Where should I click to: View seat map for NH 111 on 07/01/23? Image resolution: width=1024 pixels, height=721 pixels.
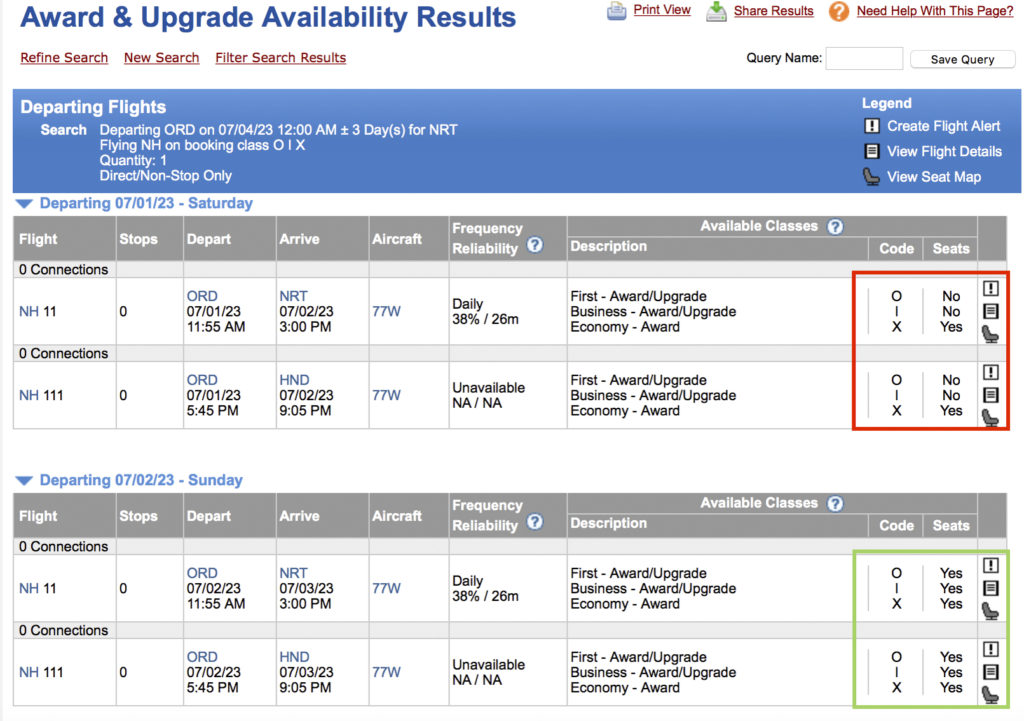[x=990, y=417]
